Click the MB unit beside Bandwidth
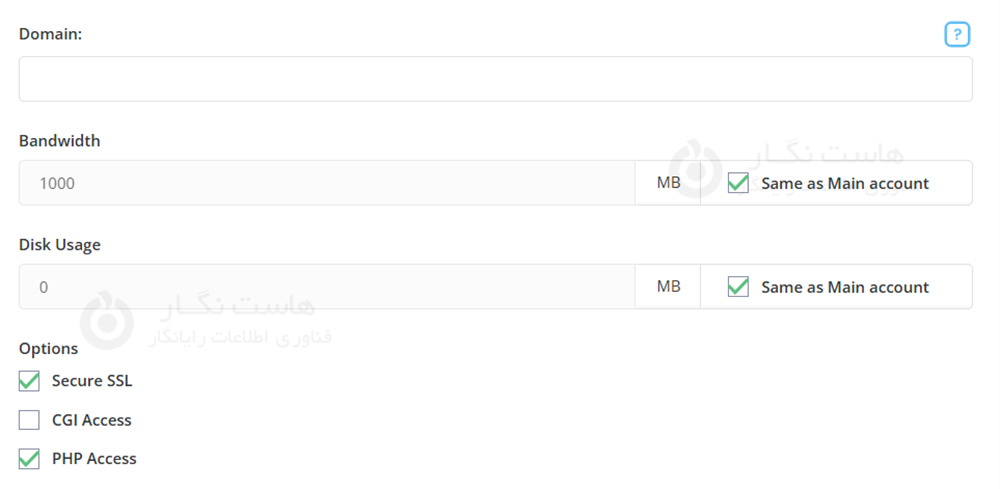Screen dimensions: 1000x489 tap(668, 183)
